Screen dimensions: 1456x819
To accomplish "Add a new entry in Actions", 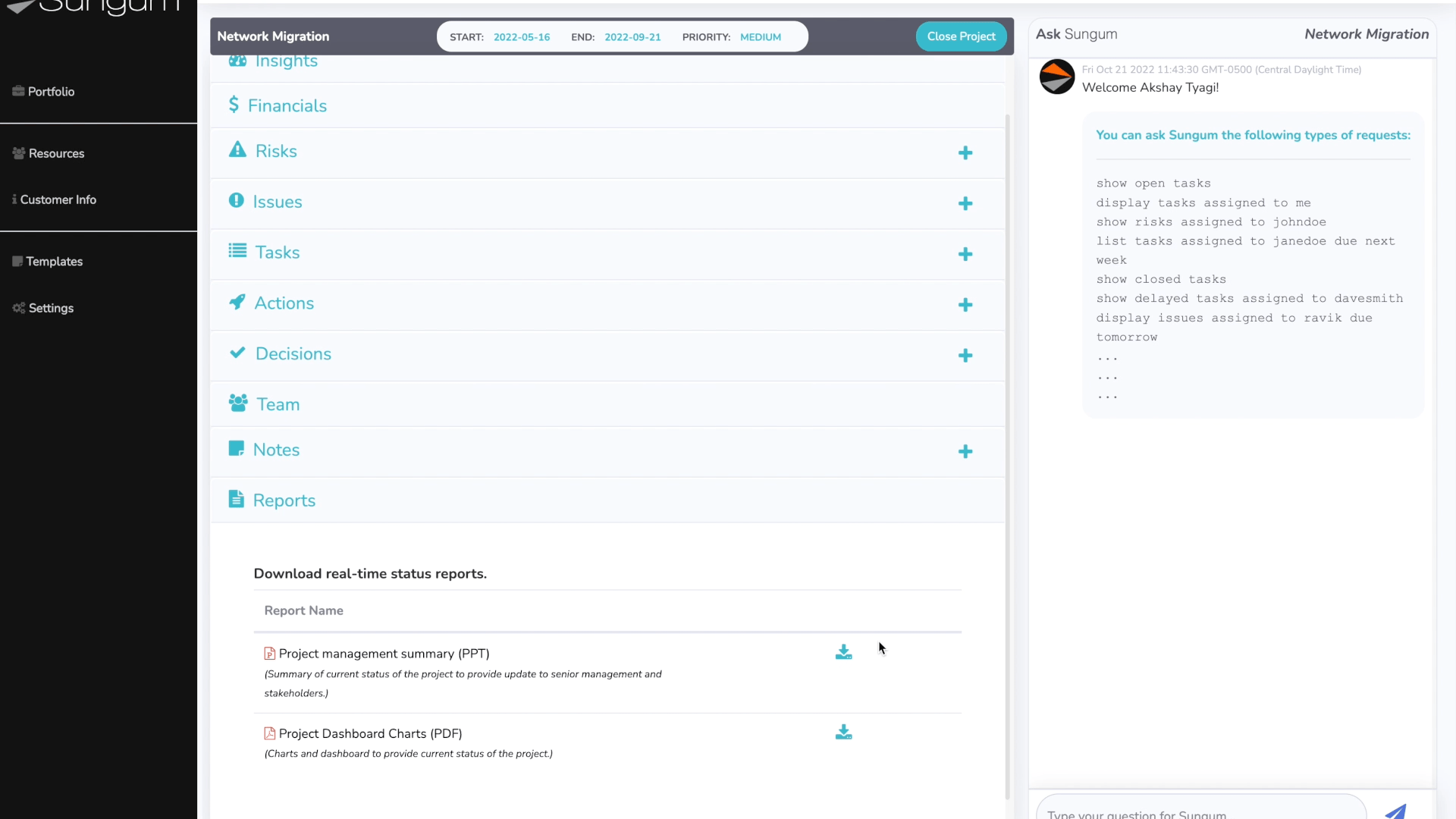I will (965, 305).
